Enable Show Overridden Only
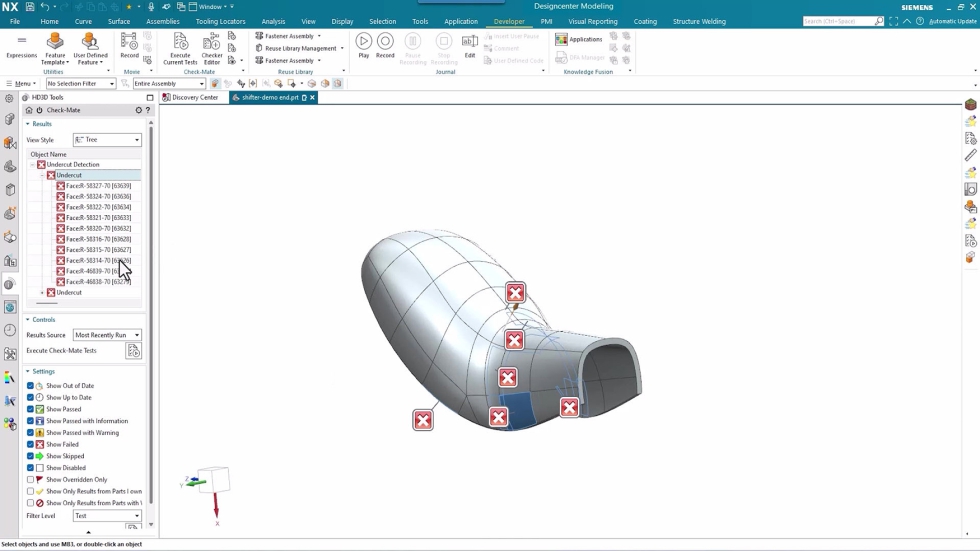 click(x=30, y=480)
